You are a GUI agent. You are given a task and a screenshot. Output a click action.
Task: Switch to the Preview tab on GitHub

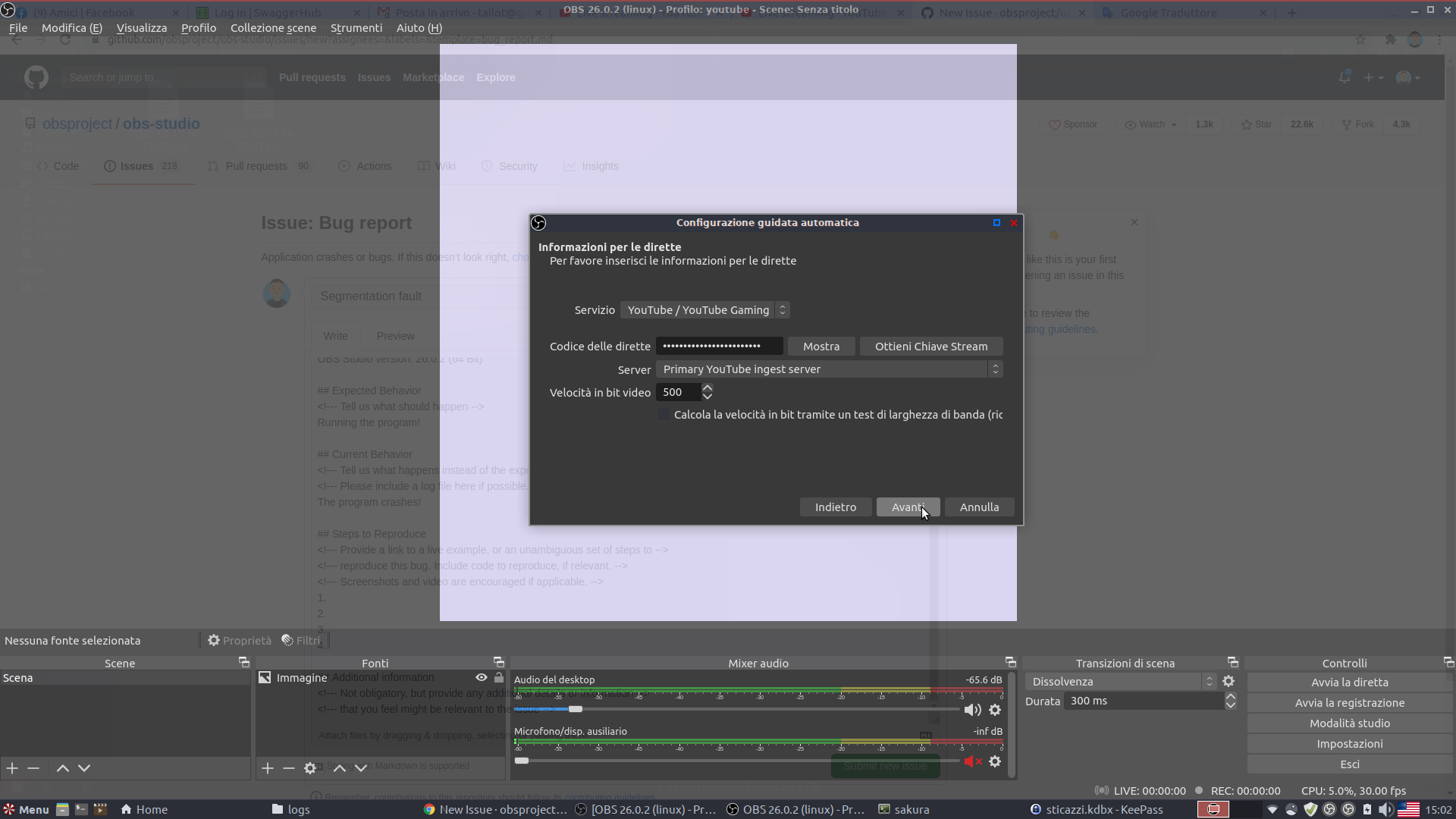[395, 336]
